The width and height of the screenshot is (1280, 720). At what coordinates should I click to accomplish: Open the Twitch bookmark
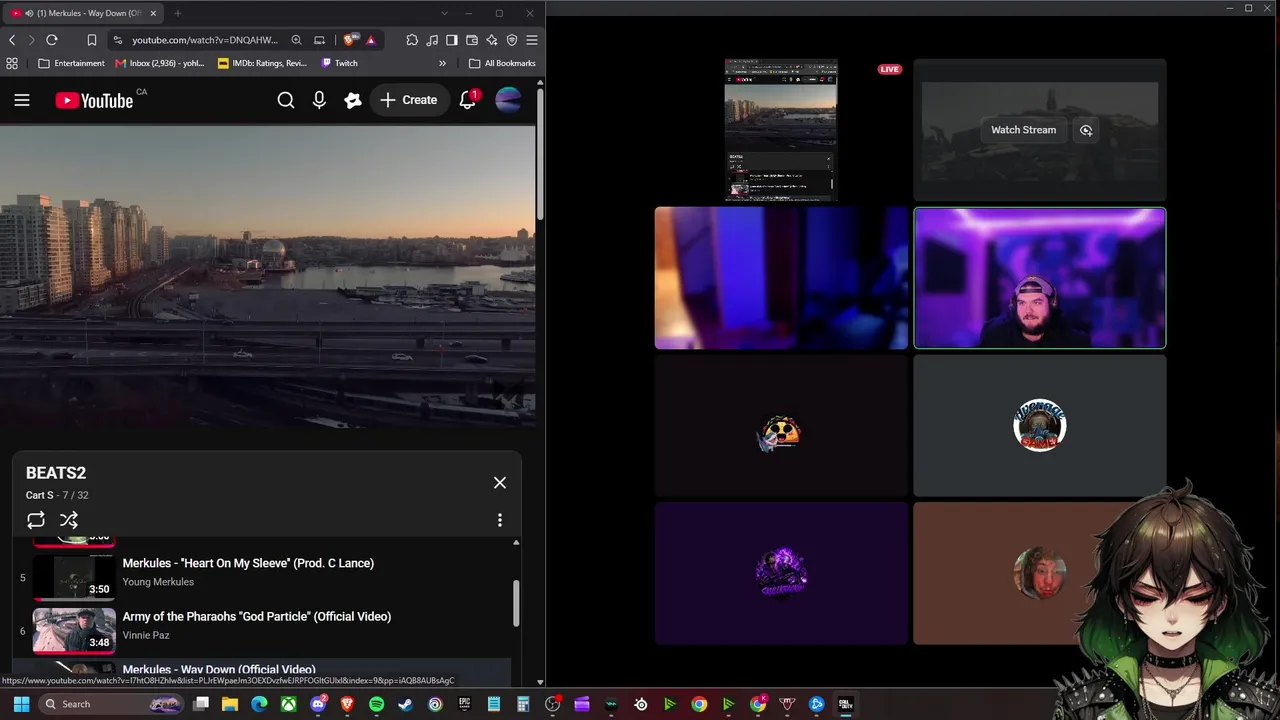340,63
